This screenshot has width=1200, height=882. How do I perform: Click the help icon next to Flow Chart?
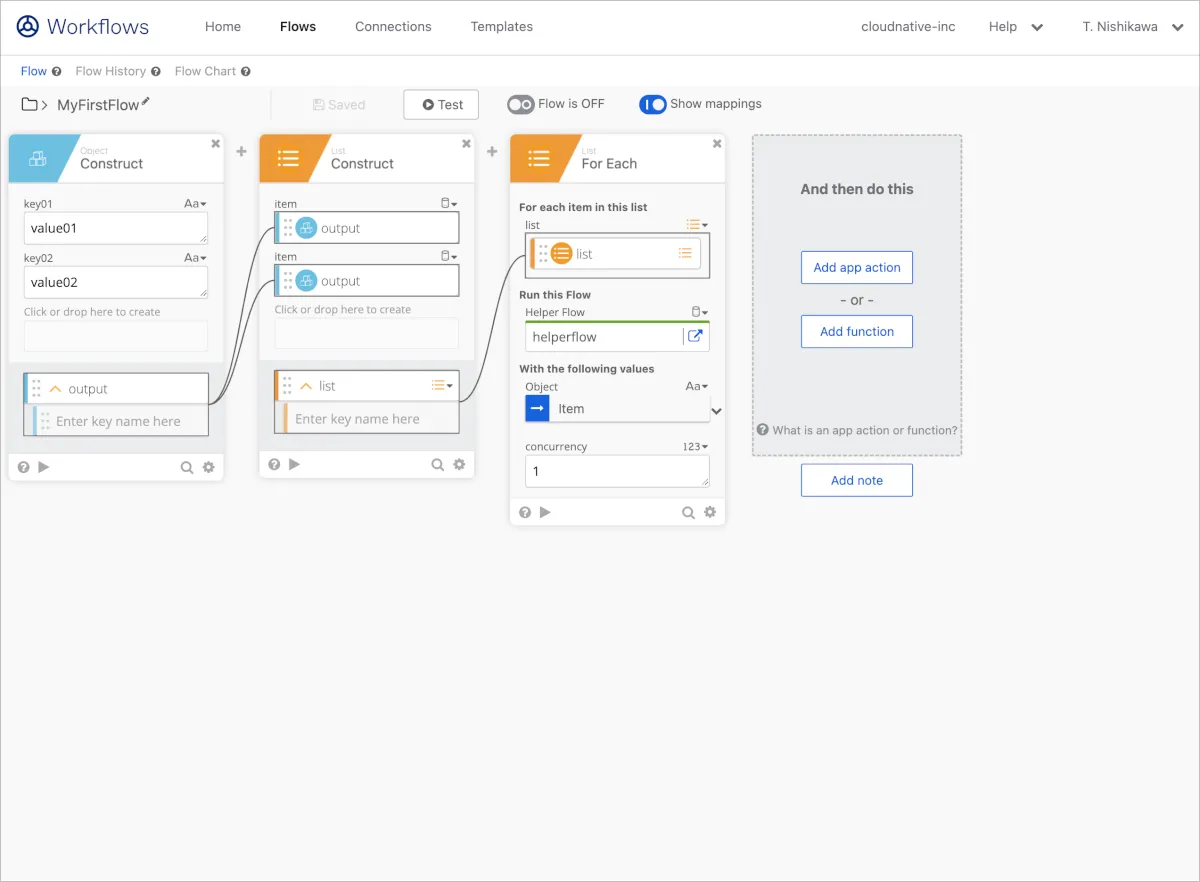click(246, 72)
